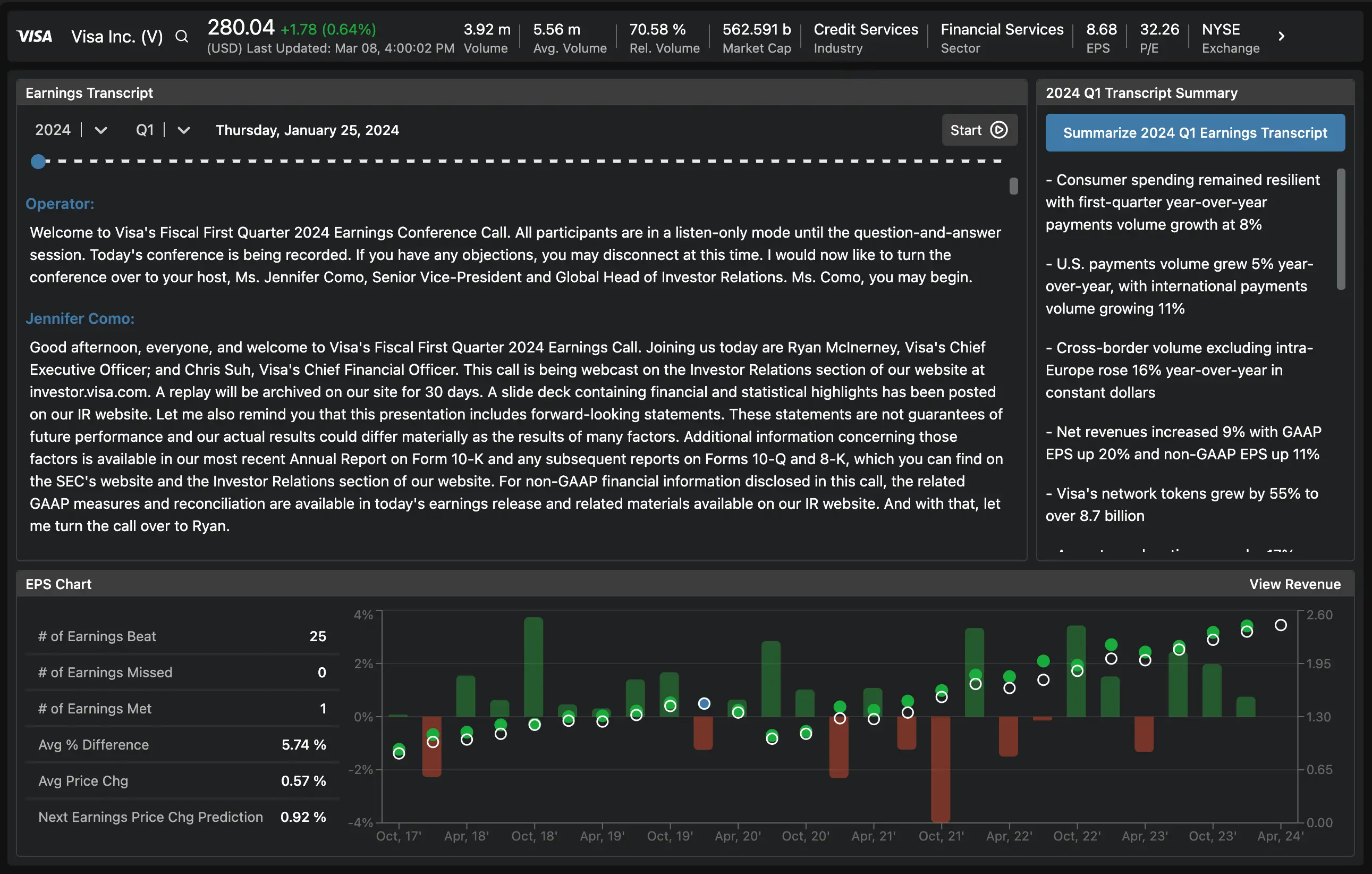
Task: Click the transcript progress marker dot
Action: [38, 161]
